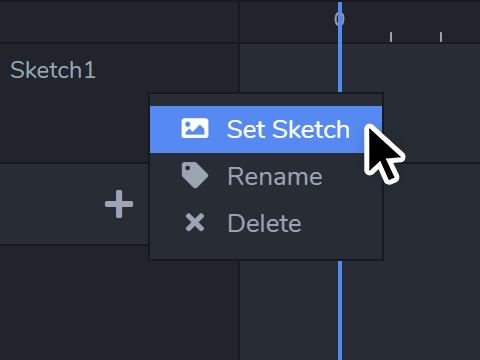Screen dimensions: 480x360
Task: Click the blue playhead in the Sketch1 row
Action: point(340,68)
